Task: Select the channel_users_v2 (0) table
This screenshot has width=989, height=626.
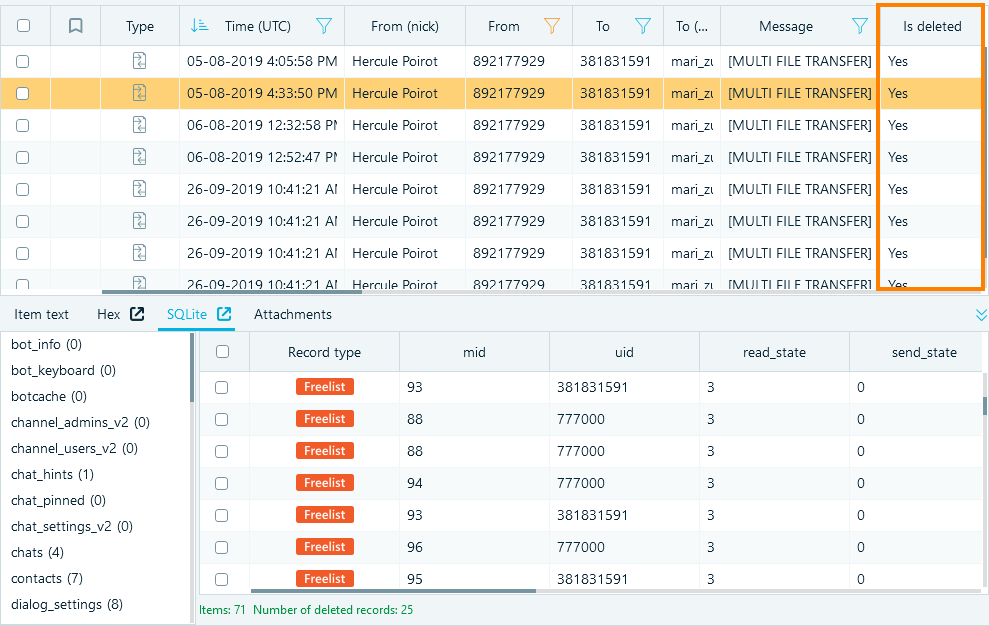Action: point(74,448)
